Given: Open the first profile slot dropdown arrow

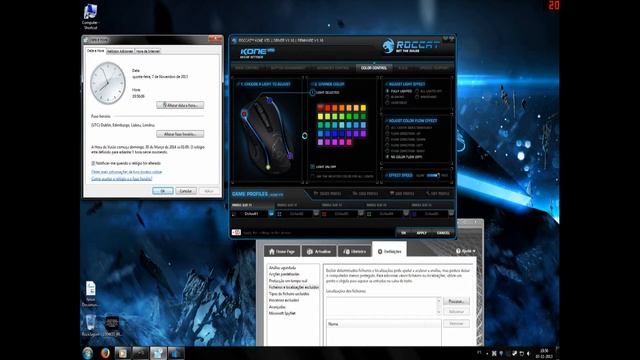Looking at the screenshot, I should pyautogui.click(x=271, y=213).
